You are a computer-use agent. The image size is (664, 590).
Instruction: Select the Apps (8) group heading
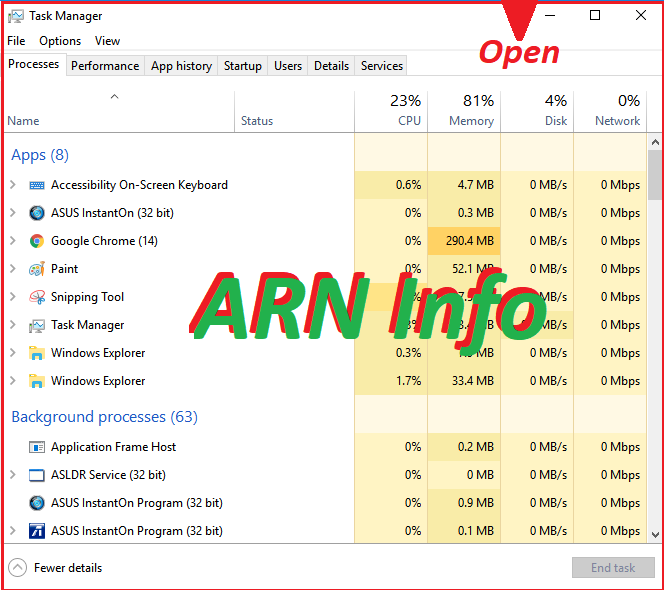(x=40, y=155)
